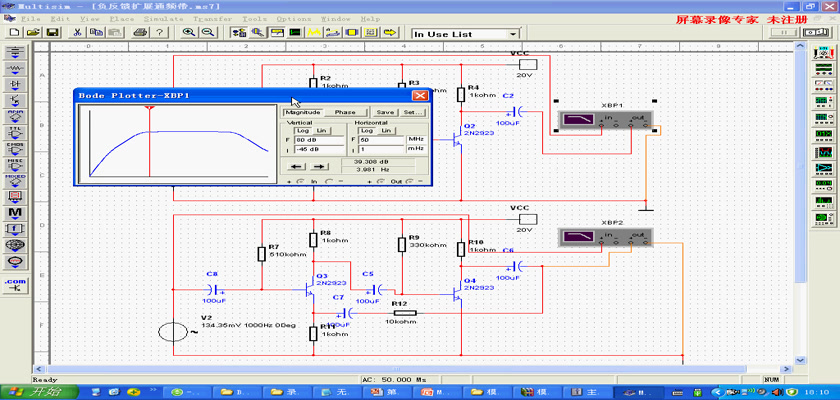Select the V2 AC voltage source symbol

click(173, 332)
